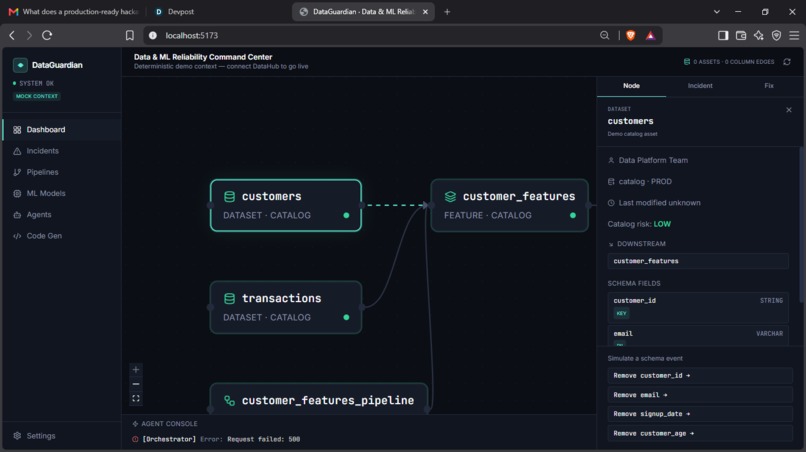Open the Brave wallet icon
806x452 pixels.
click(741, 35)
